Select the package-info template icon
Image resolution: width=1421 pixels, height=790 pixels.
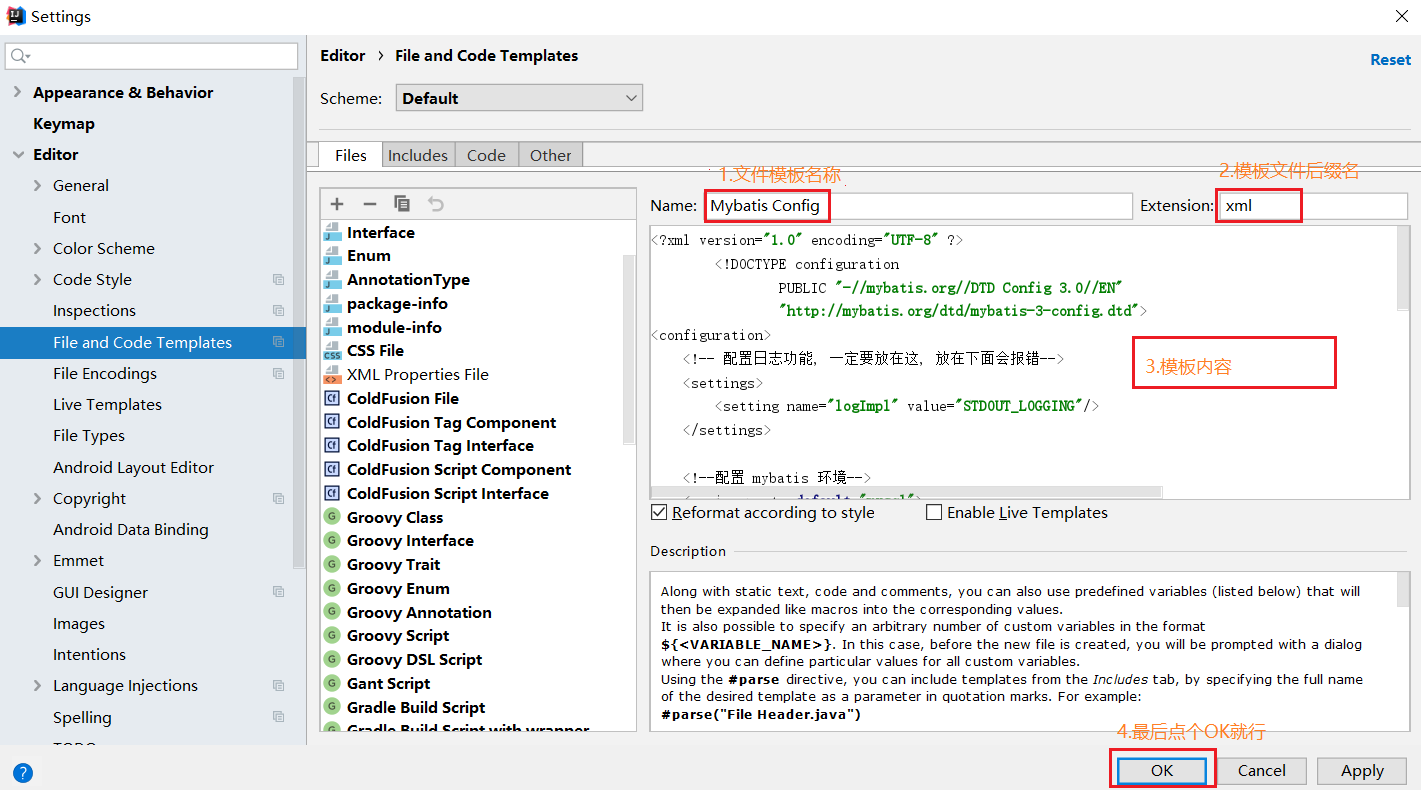[x=332, y=303]
